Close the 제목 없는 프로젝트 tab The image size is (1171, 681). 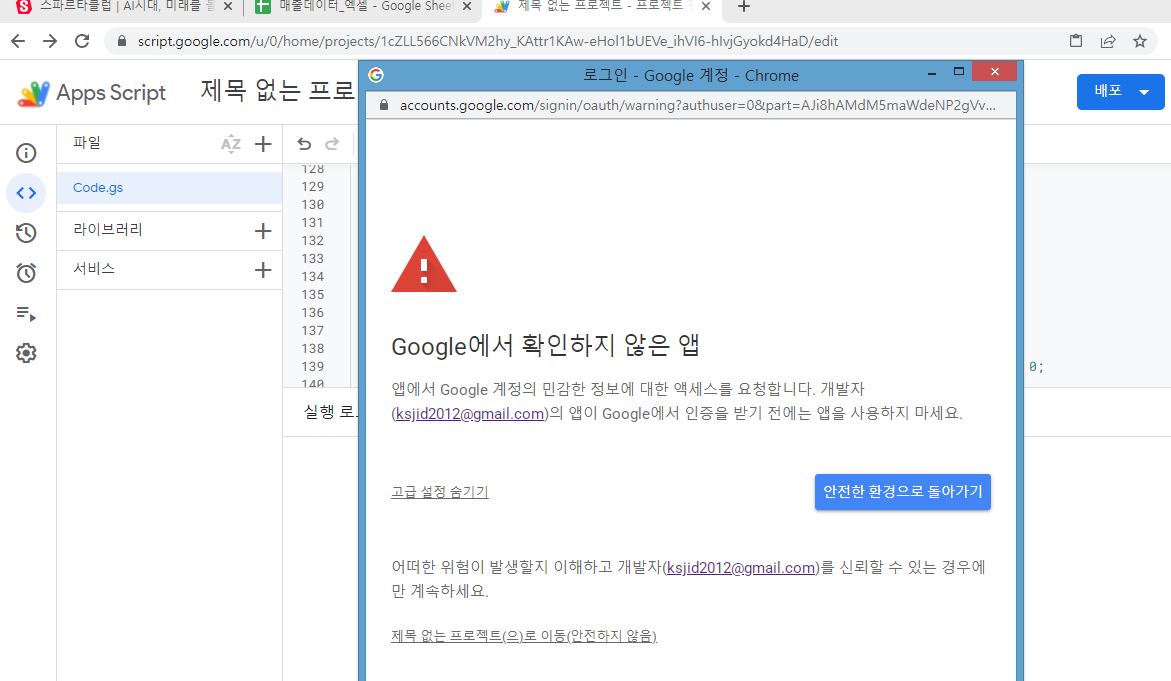point(706,6)
